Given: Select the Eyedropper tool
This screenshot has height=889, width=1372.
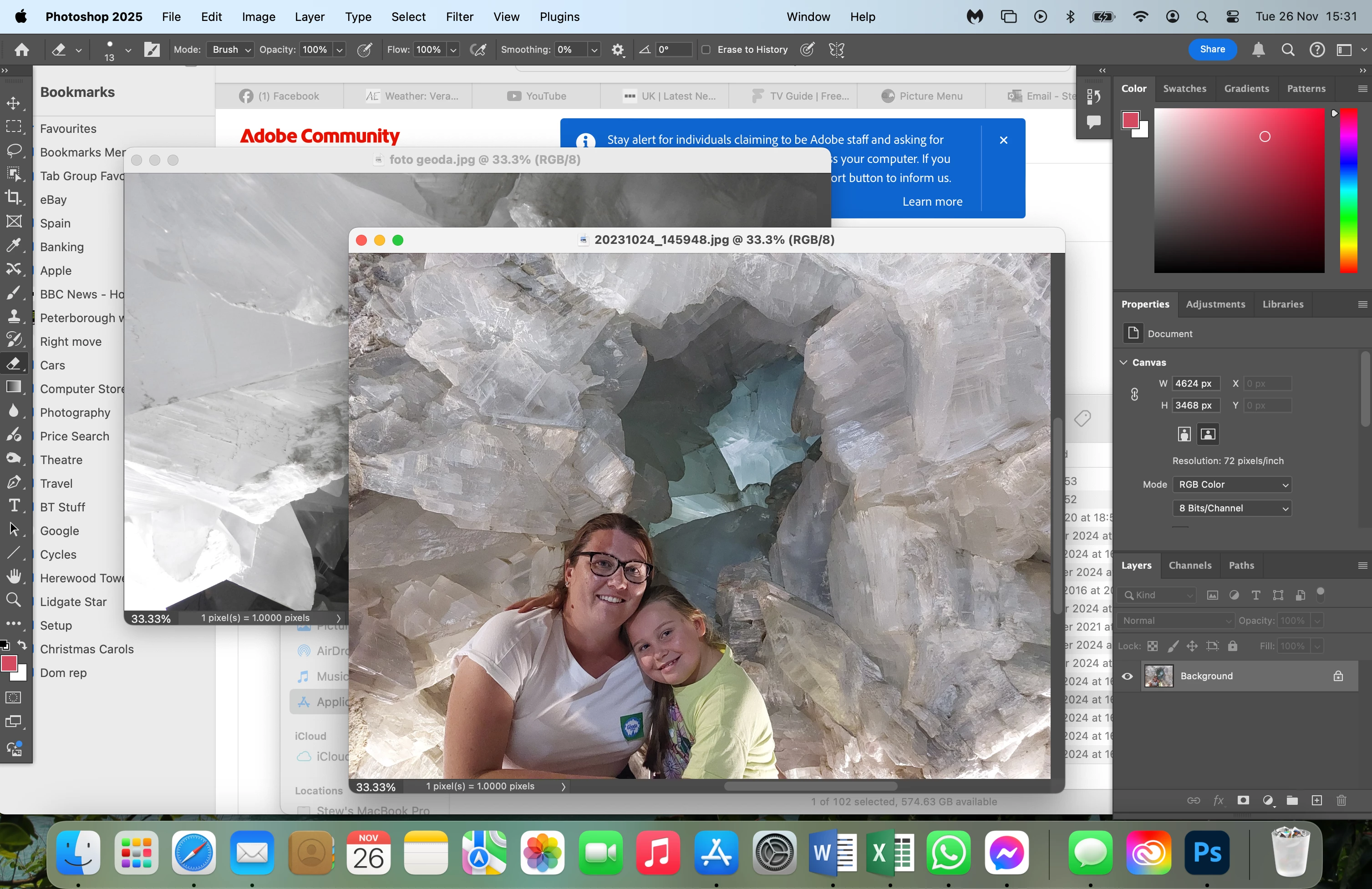Looking at the screenshot, I should tap(13, 245).
